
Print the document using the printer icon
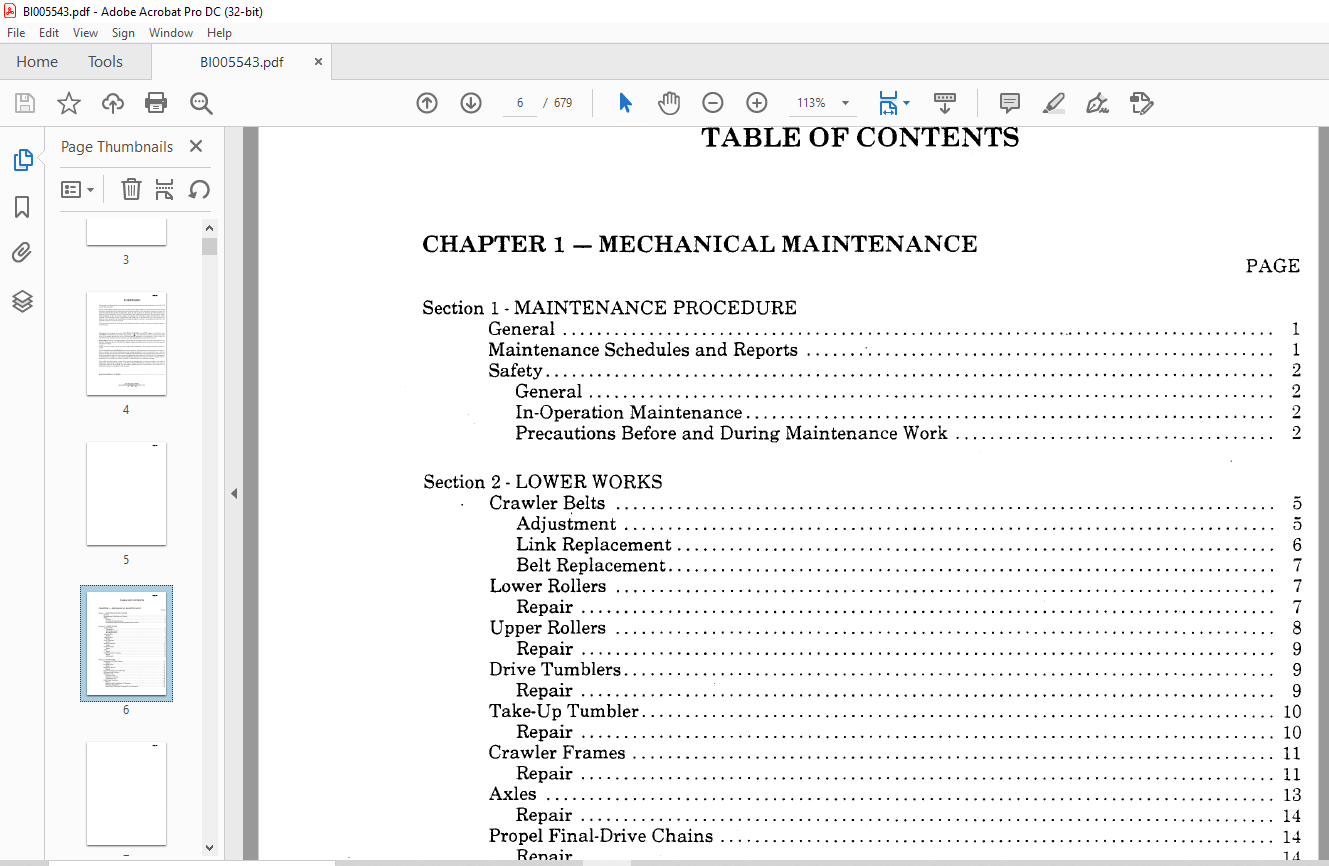click(x=156, y=103)
